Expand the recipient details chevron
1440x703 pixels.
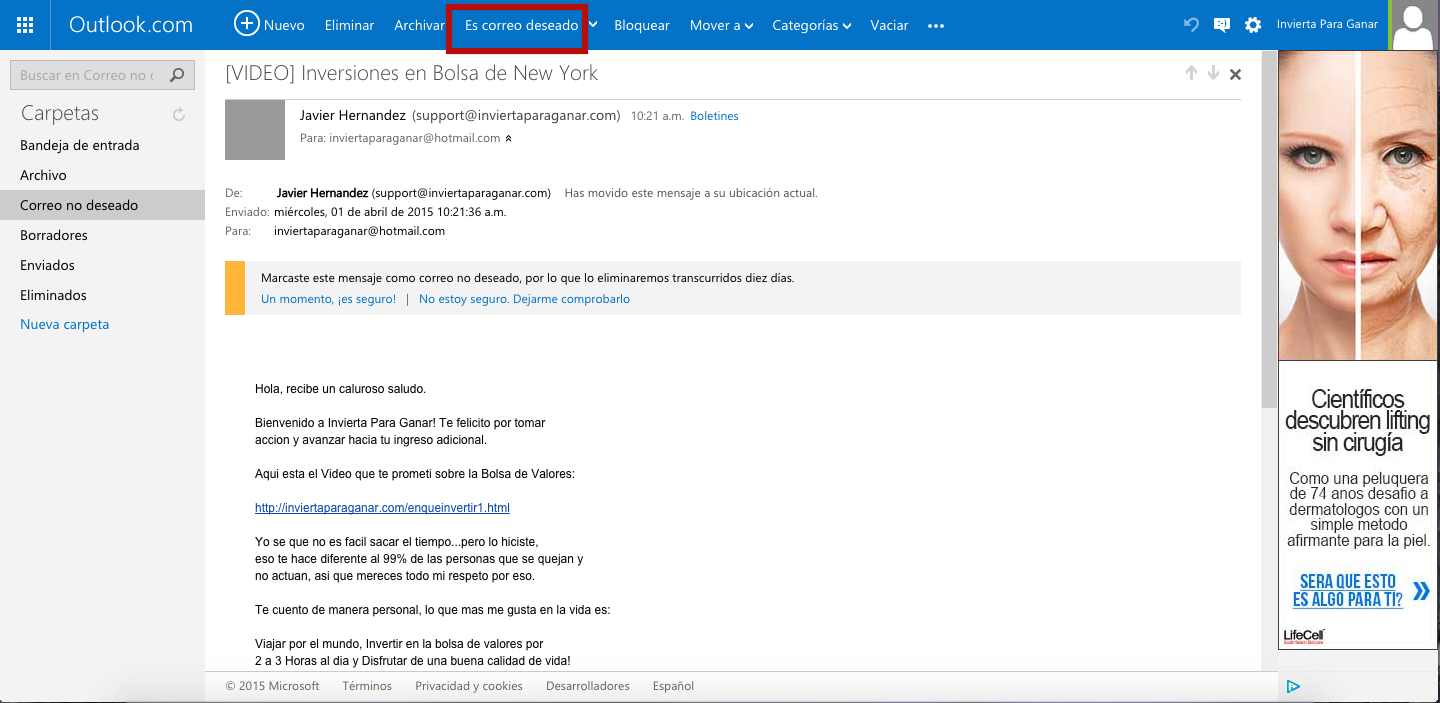click(x=508, y=139)
